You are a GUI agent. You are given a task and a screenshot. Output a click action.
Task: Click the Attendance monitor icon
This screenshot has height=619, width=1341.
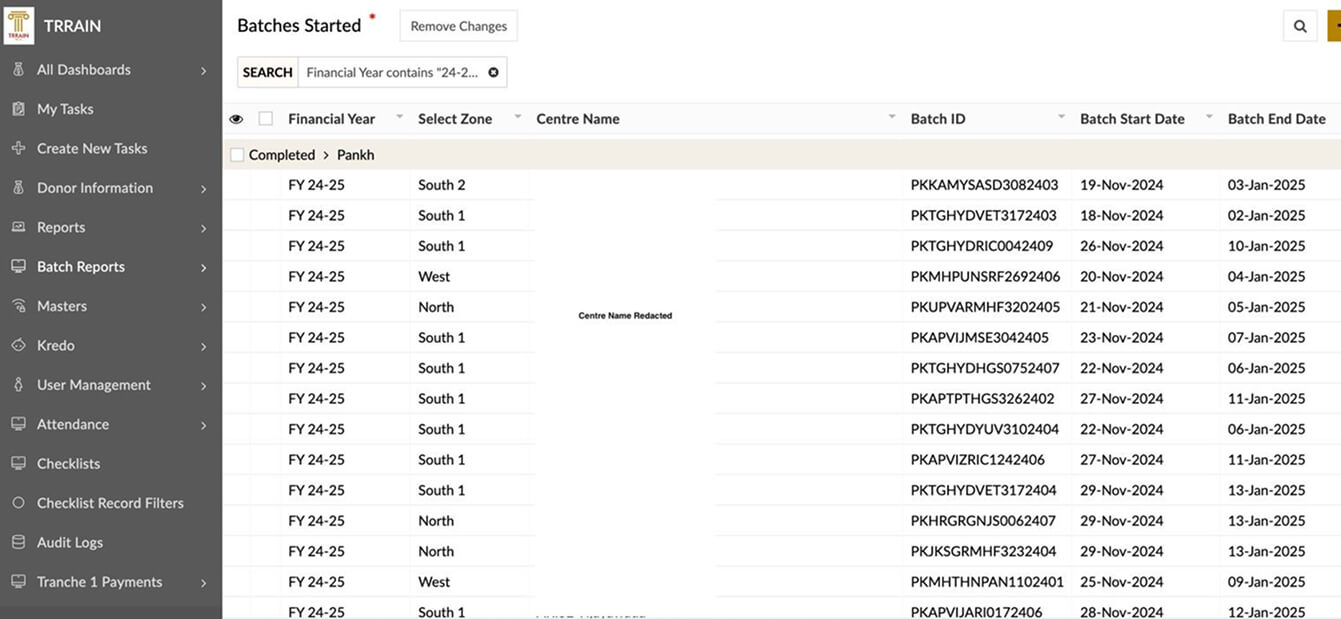pos(18,424)
